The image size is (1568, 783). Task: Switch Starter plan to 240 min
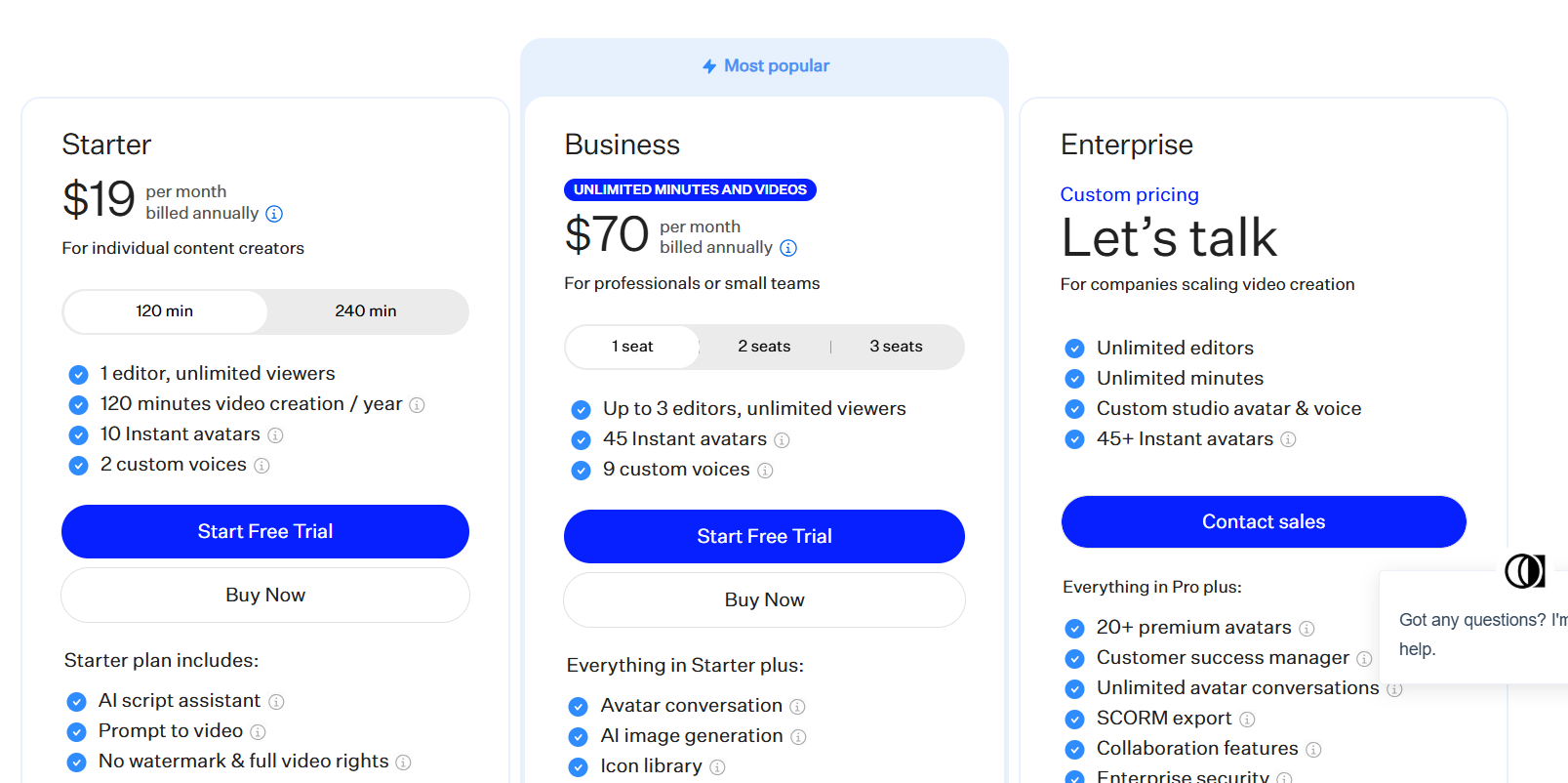click(366, 311)
